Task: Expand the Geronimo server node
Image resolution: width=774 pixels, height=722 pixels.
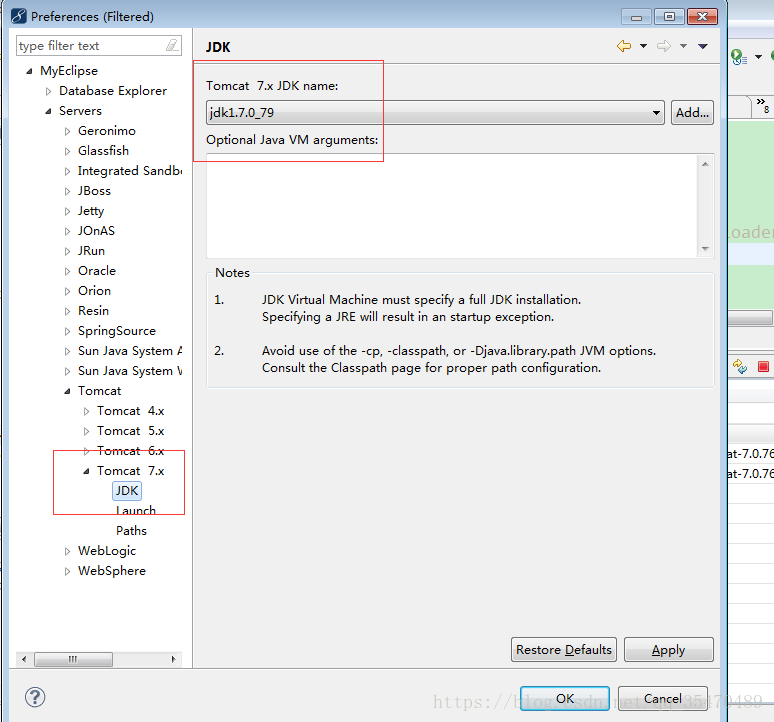Action: [68, 131]
